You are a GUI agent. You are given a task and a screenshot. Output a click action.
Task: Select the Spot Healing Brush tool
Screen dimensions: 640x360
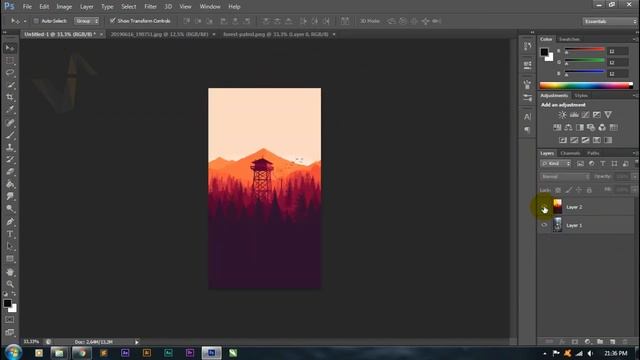coord(10,123)
